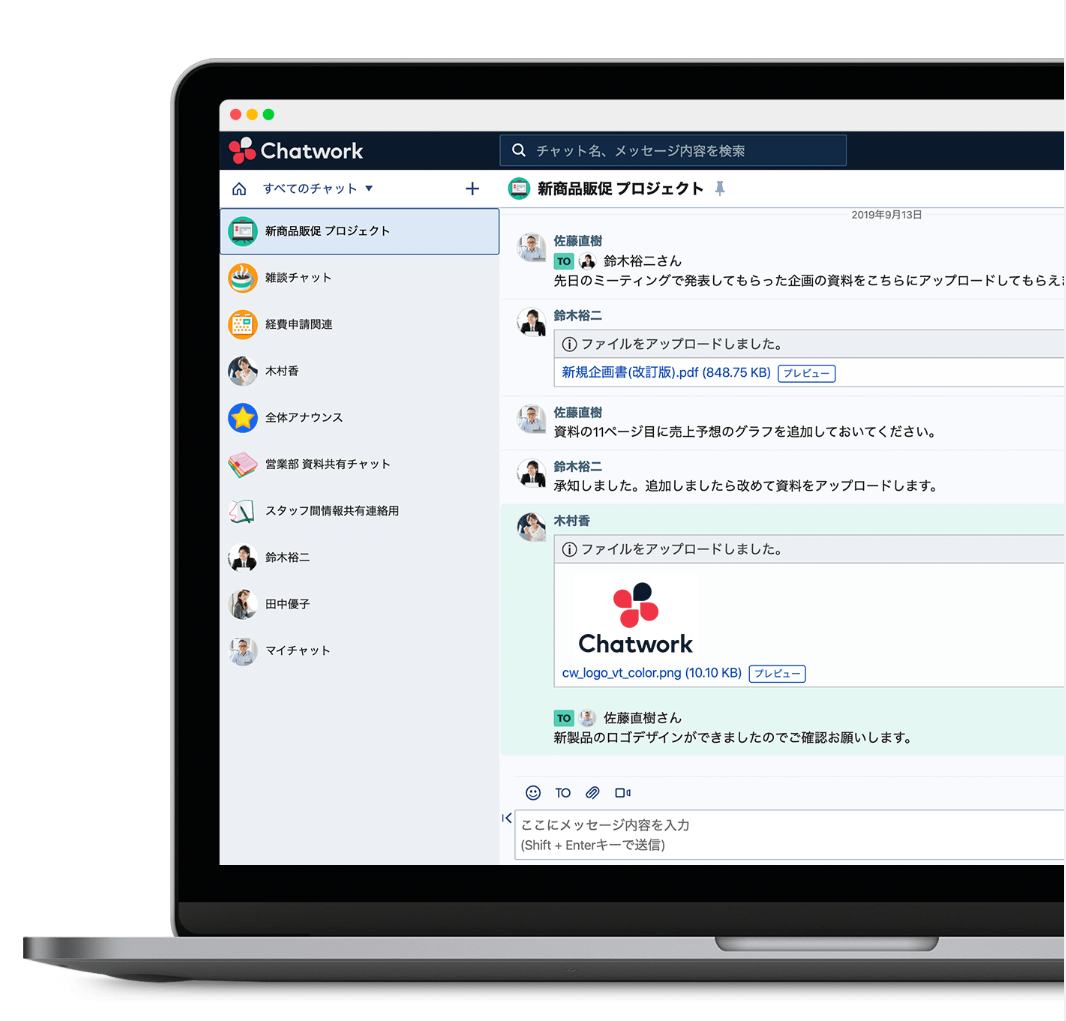Viewport: 1066px width, 1021px height.
Task: Select 新商品販促 プロジェクト chat in sidebar
Action: click(x=359, y=231)
